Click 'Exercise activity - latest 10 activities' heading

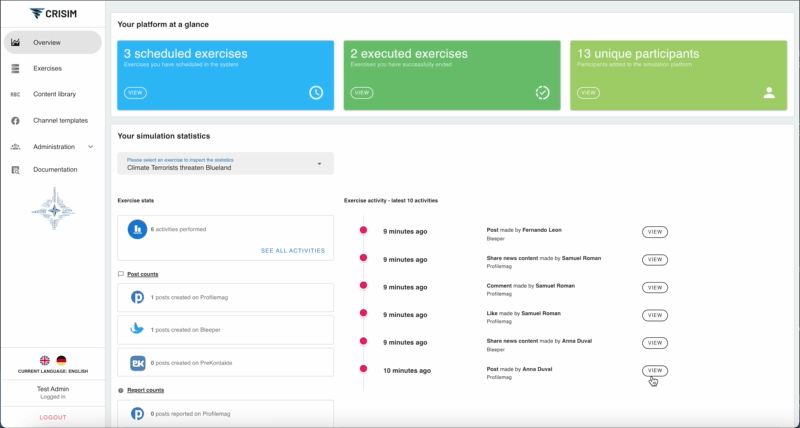tap(391, 200)
